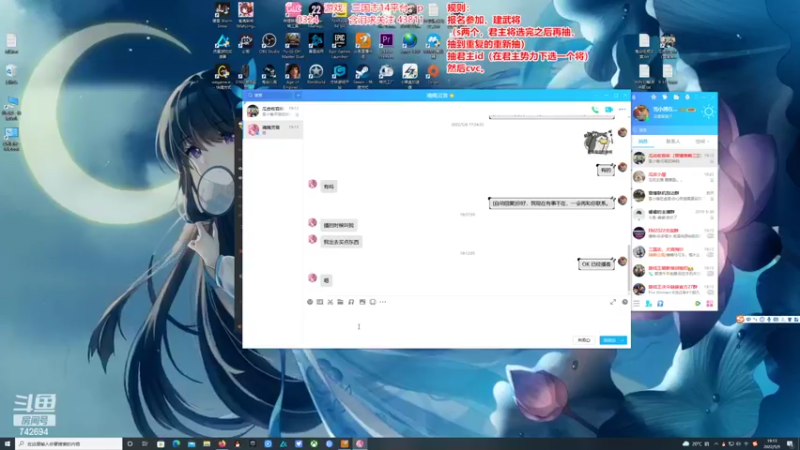Click the auto-reply message bubble
800x450 pixels.
pos(552,203)
